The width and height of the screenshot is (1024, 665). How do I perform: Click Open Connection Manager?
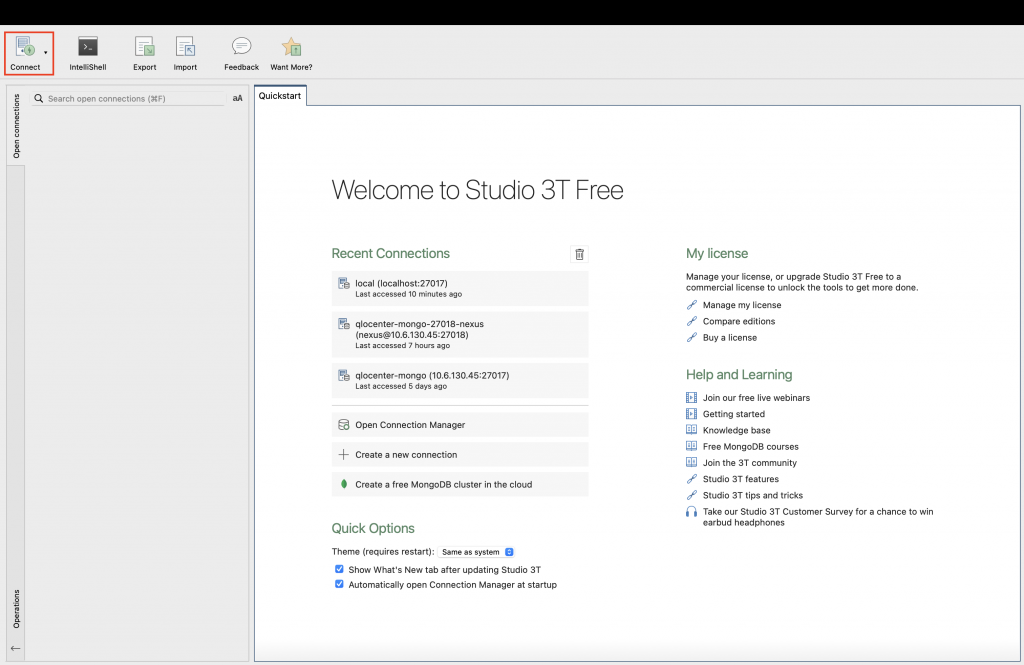point(460,425)
